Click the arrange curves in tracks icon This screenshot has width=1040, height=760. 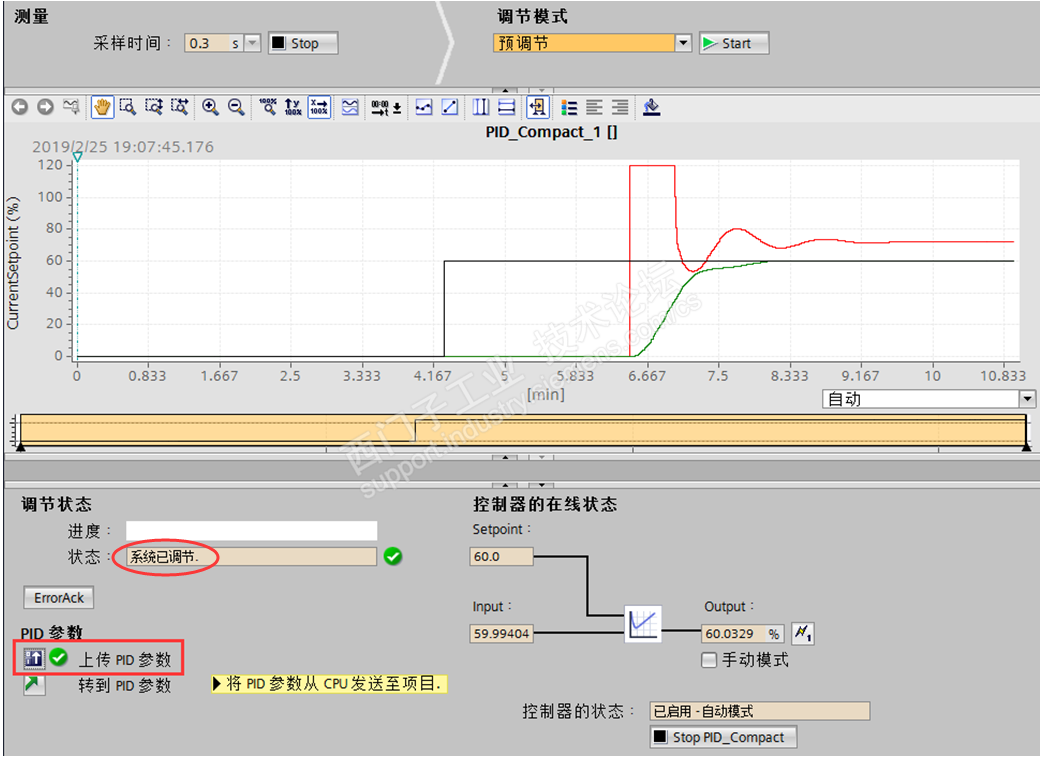(x=350, y=107)
